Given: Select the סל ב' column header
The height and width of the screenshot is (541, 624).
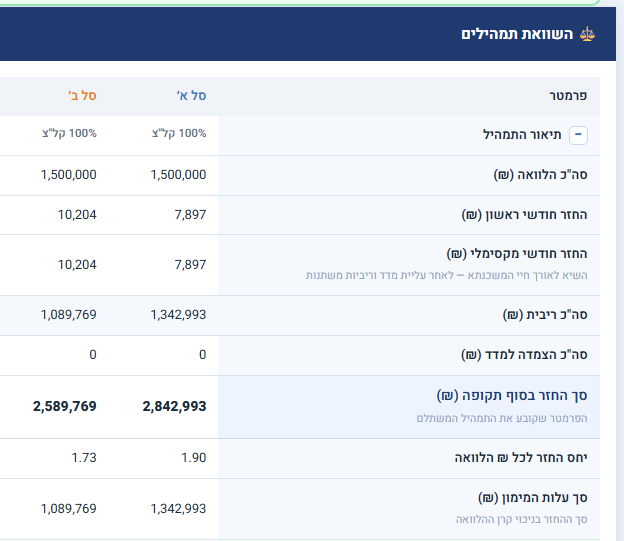Looking at the screenshot, I should (x=82, y=96).
